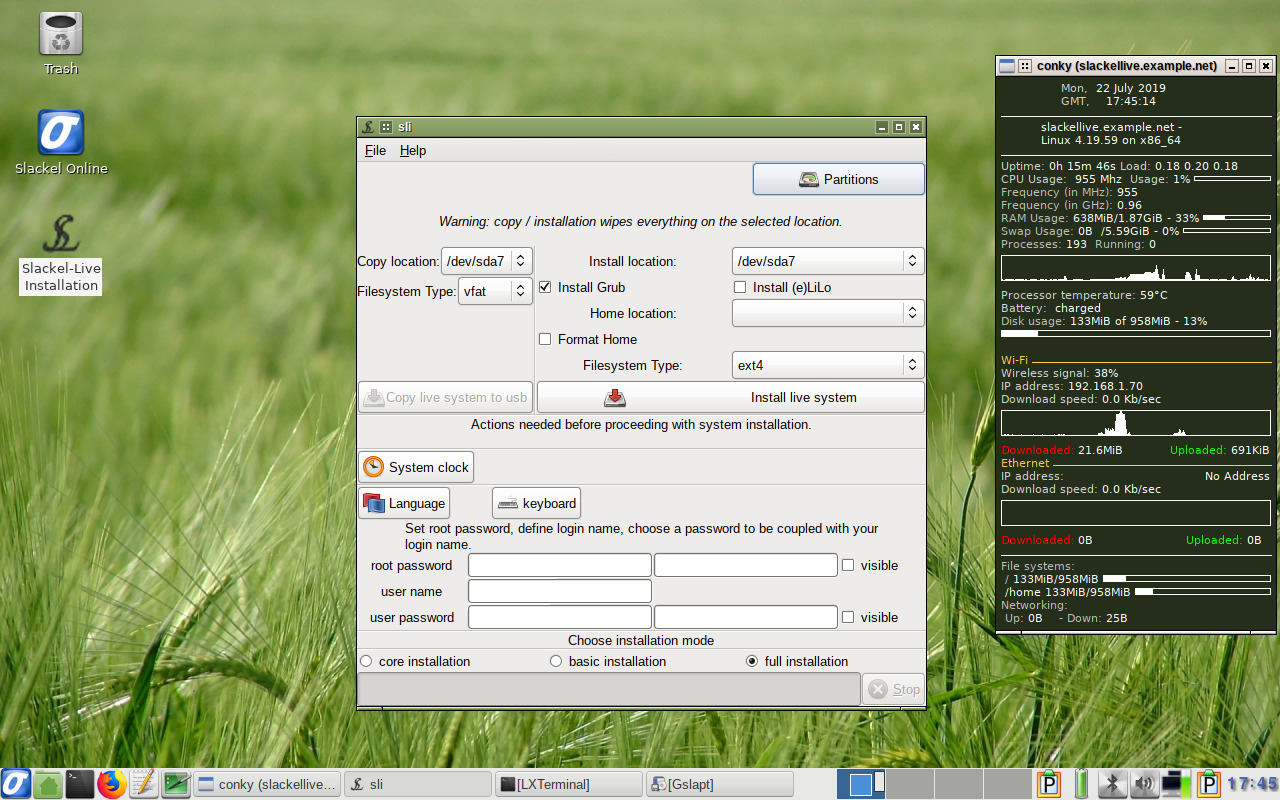This screenshot has height=800, width=1280.
Task: Check the Format Home option
Action: 545,339
